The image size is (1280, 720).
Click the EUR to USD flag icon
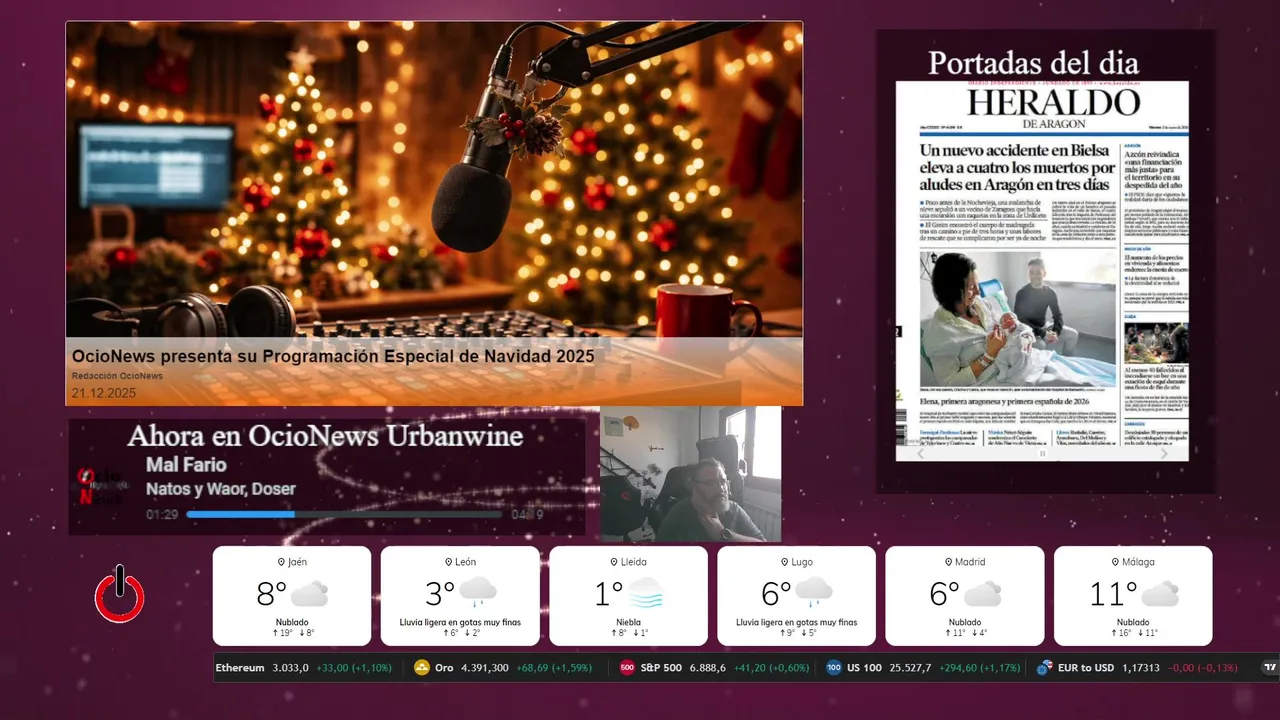1044,667
